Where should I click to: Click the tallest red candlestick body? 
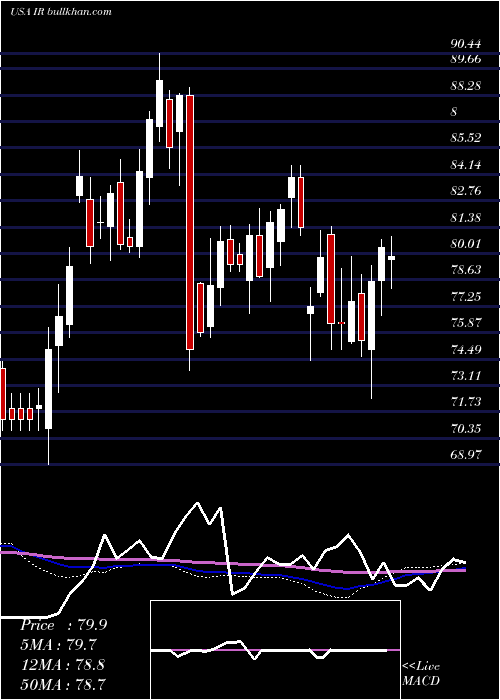191,222
